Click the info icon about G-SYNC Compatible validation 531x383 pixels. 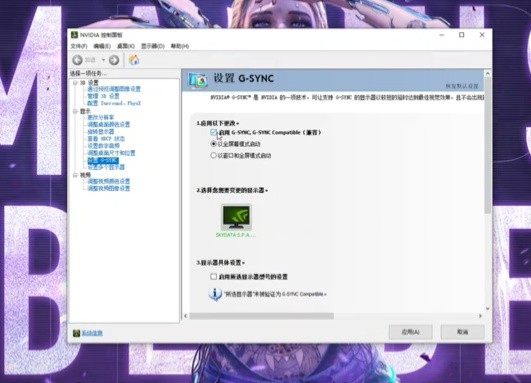215,294
